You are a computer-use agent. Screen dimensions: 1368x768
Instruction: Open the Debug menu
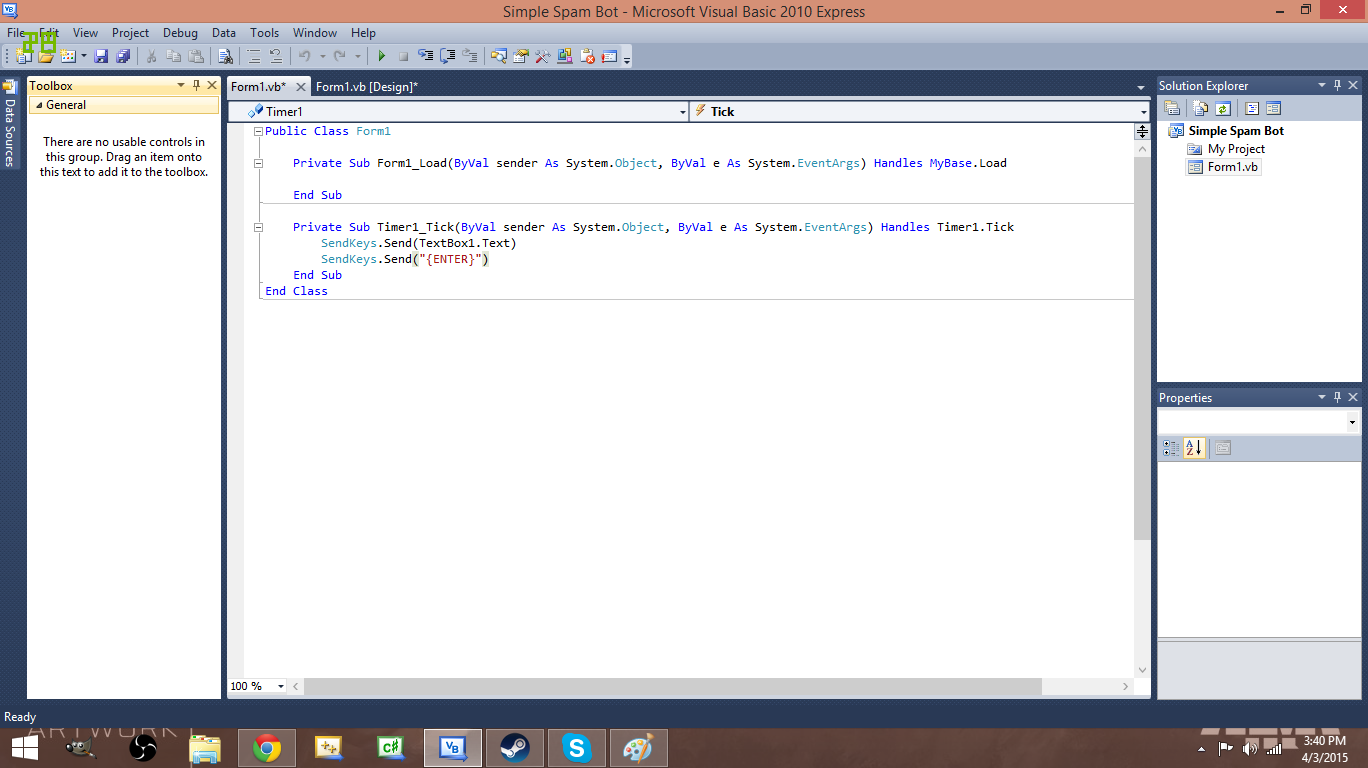point(180,33)
